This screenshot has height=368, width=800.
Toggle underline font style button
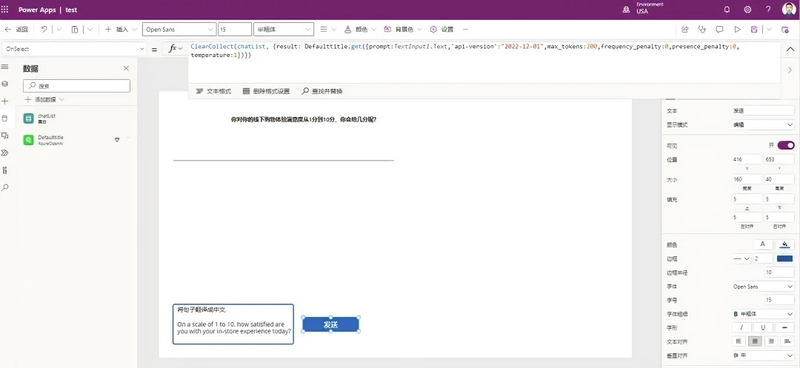(x=763, y=328)
